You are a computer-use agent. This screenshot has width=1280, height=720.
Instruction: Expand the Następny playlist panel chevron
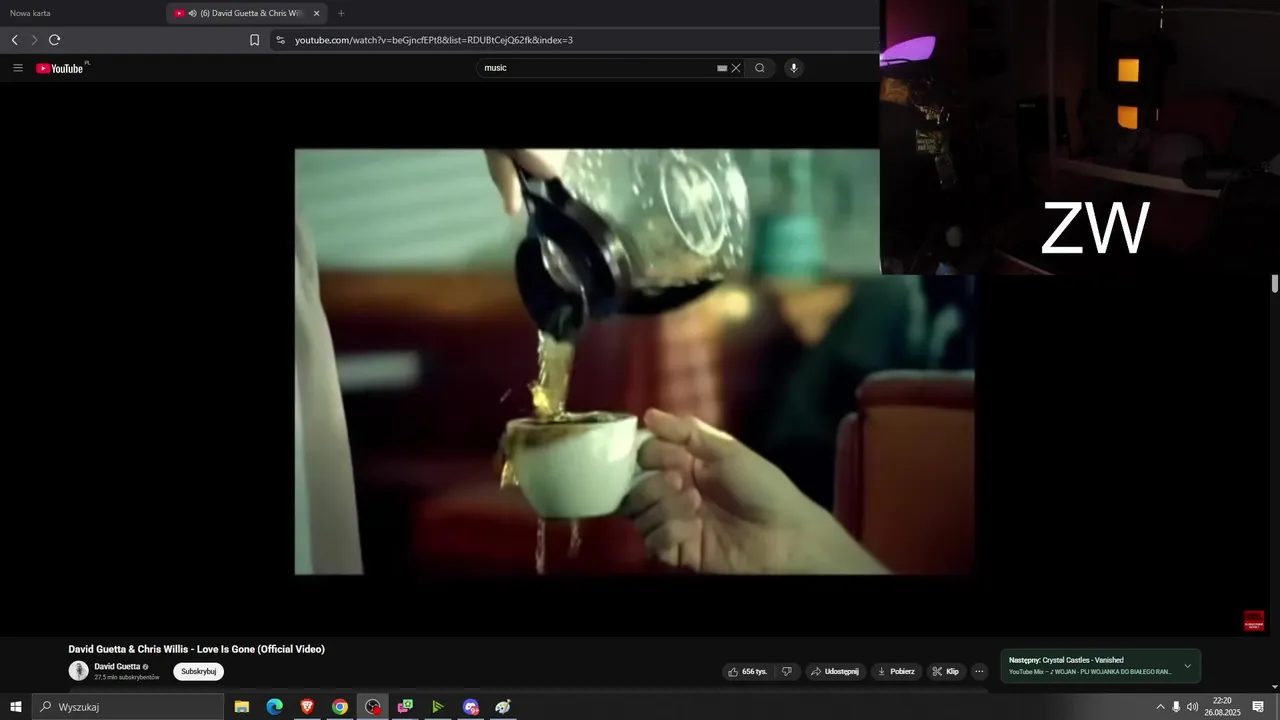(1187, 666)
